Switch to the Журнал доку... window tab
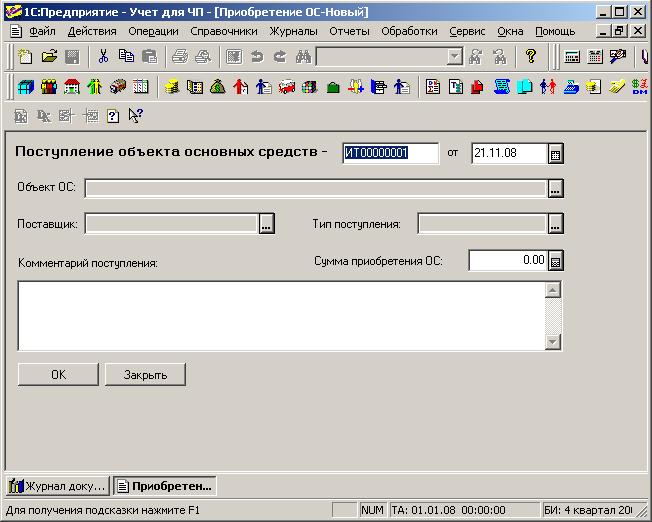This screenshot has height=522, width=652. point(57,487)
